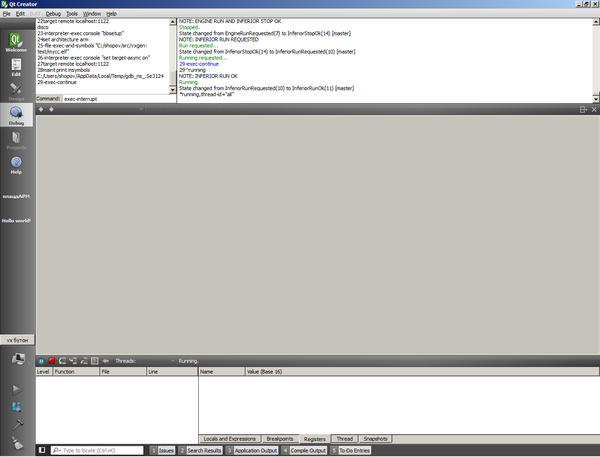Click the 'Hello world!' sidebar label
Viewport: 600px width, 458px height.
[16, 221]
